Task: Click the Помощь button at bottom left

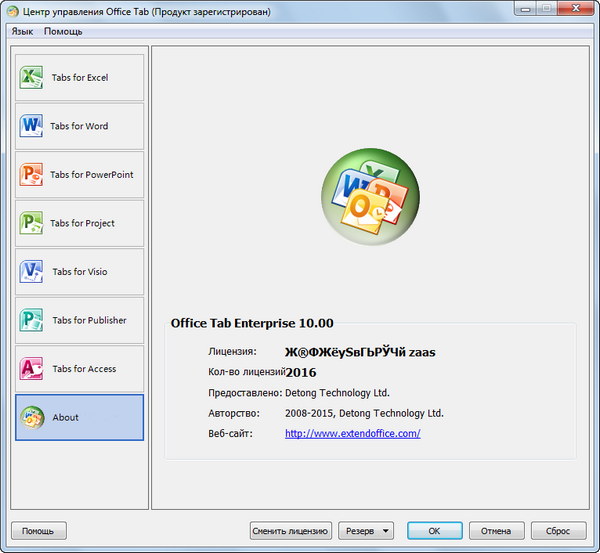Action: (38, 531)
